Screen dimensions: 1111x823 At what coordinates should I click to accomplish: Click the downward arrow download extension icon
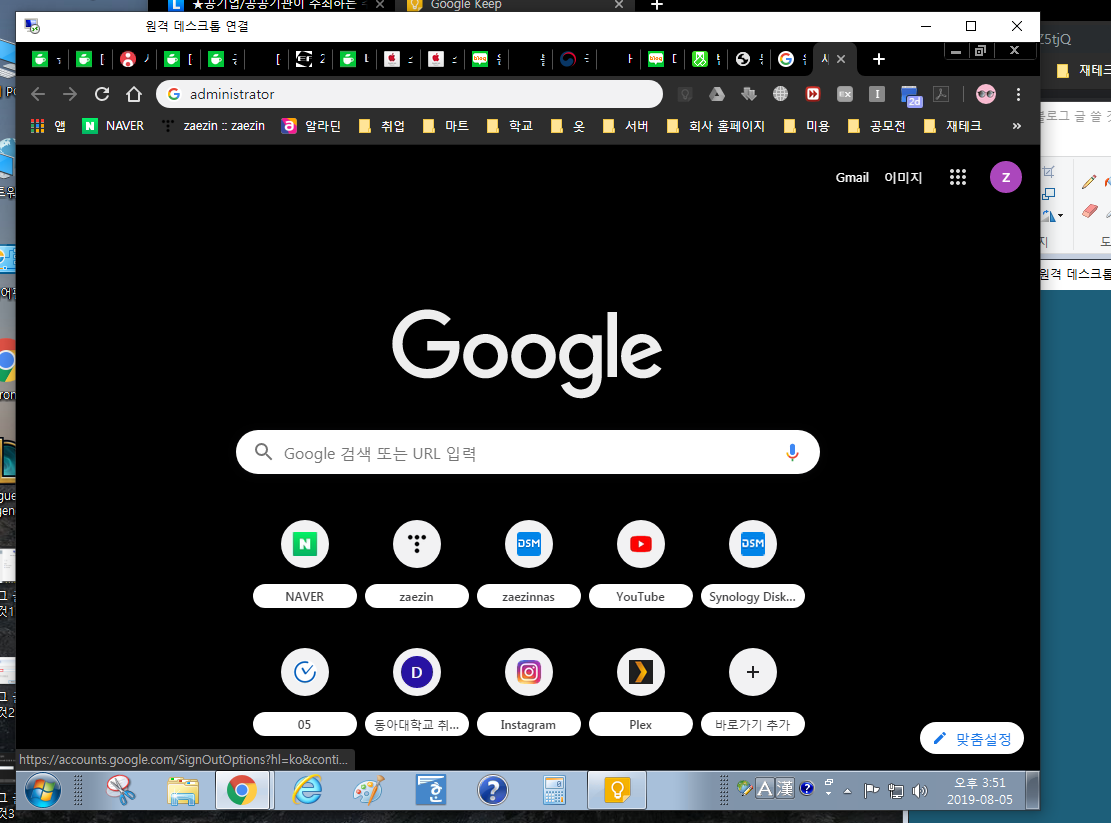point(748,94)
